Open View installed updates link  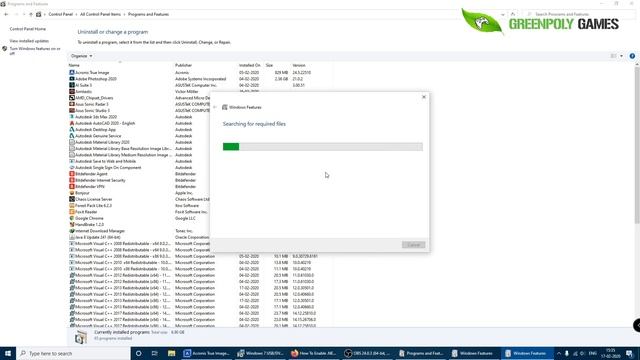tap(29, 41)
